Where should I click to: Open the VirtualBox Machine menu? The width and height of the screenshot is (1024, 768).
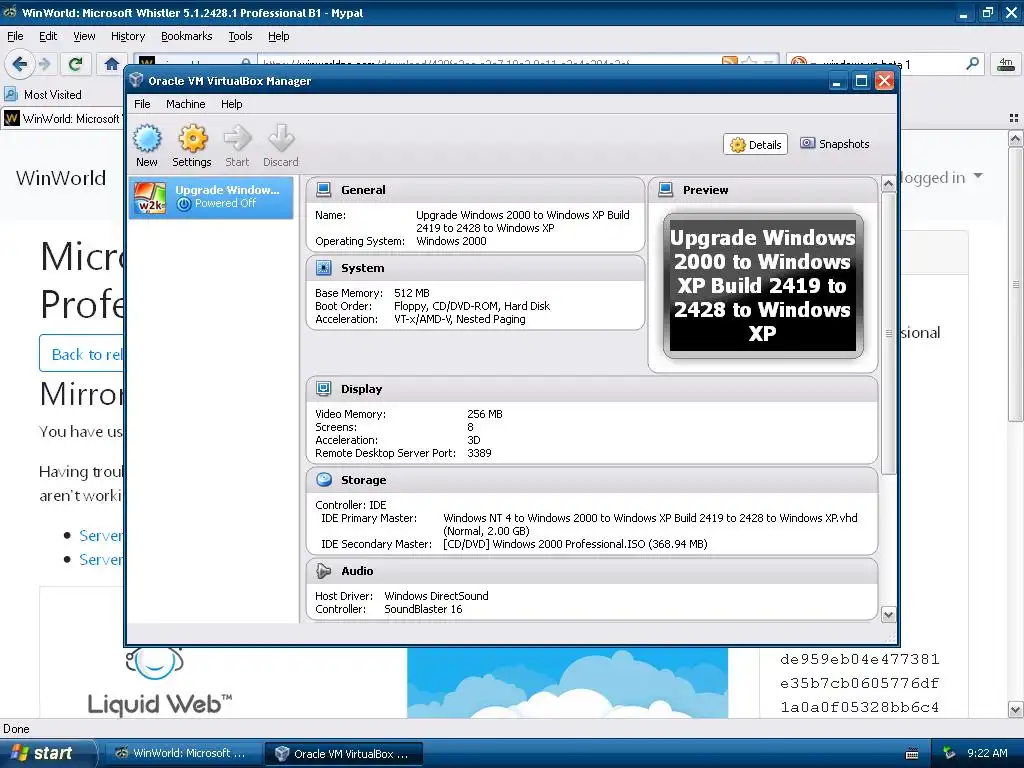pos(185,104)
